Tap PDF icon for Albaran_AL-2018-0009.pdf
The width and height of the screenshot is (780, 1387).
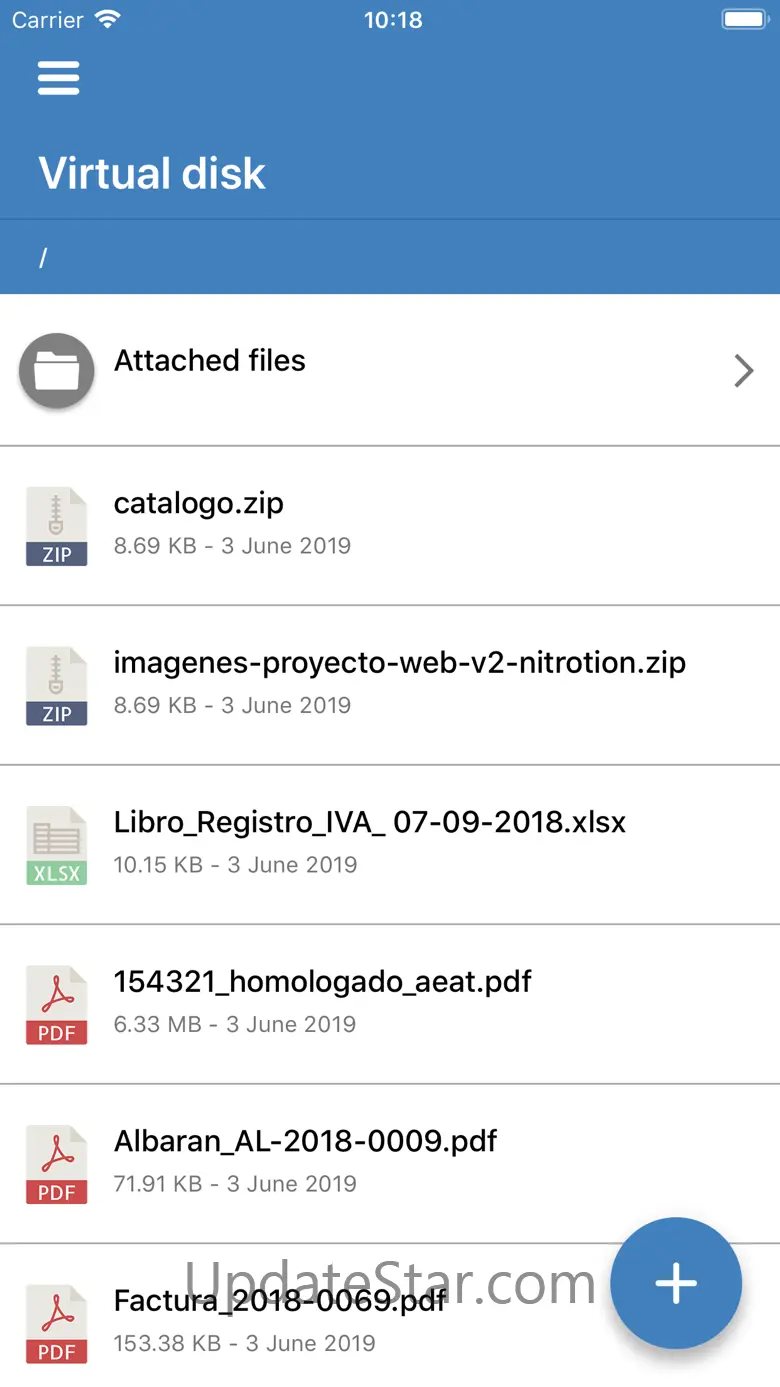[57, 1164]
